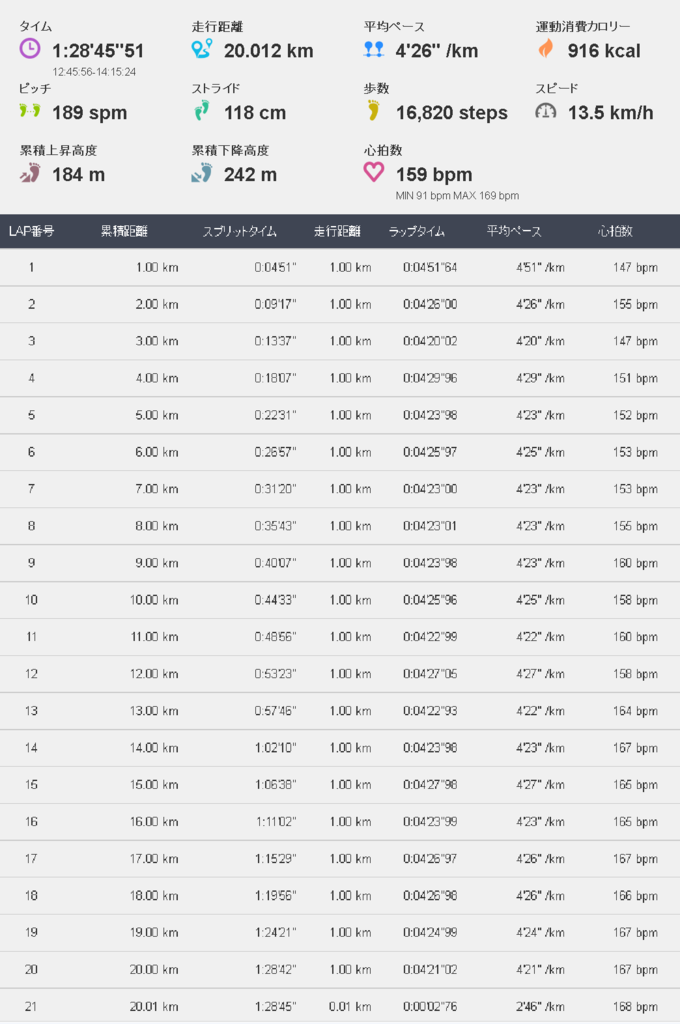Viewport: 680px width, 1024px height.
Task: Click the 20.012 km distance value
Action: point(268,50)
